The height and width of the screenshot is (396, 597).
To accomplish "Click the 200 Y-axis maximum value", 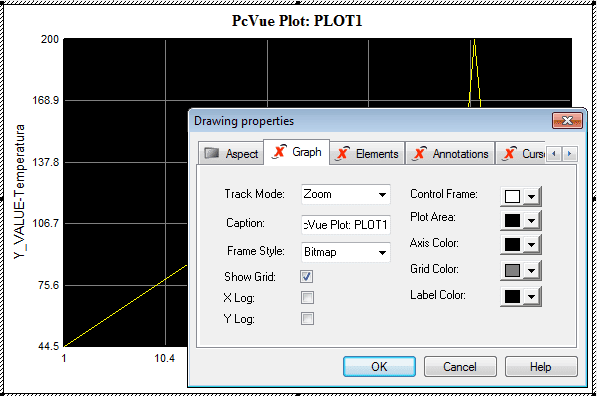I will point(49,39).
